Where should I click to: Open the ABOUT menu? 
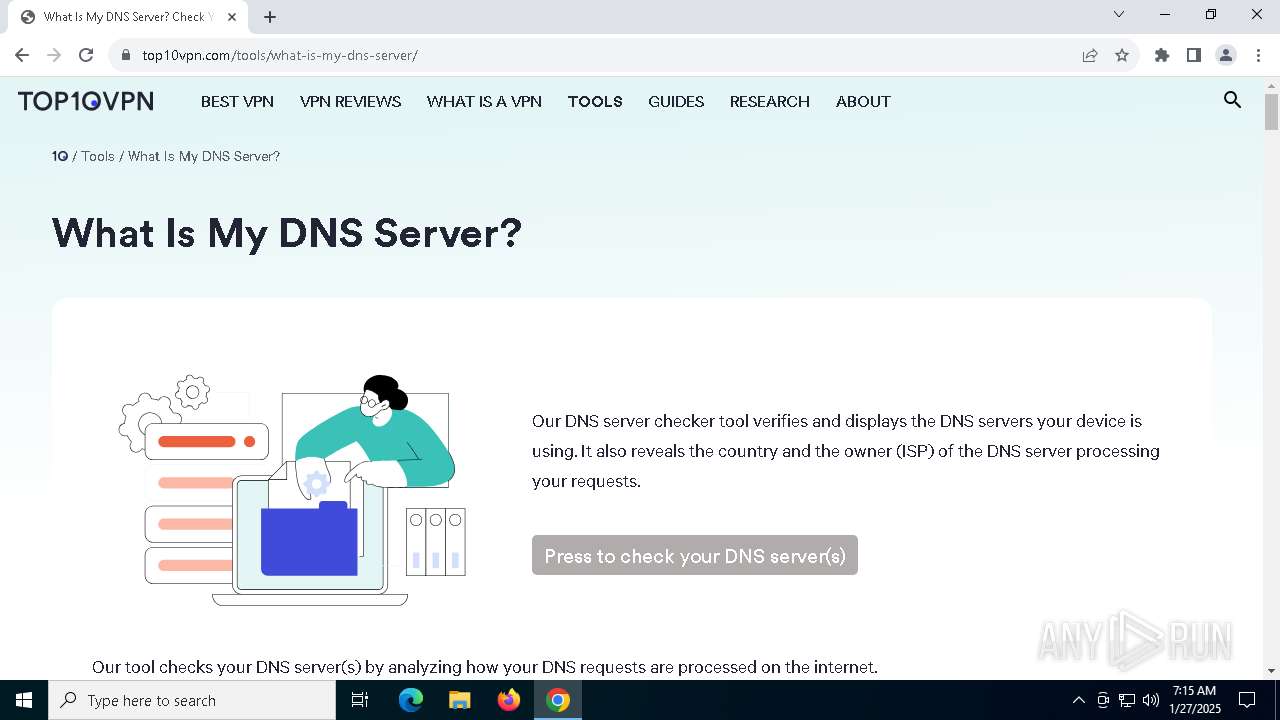coord(863,101)
